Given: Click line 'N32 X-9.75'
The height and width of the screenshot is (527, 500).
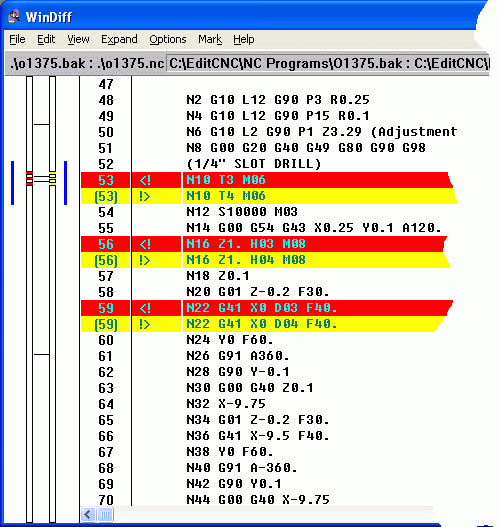Looking at the screenshot, I should click(x=226, y=404).
